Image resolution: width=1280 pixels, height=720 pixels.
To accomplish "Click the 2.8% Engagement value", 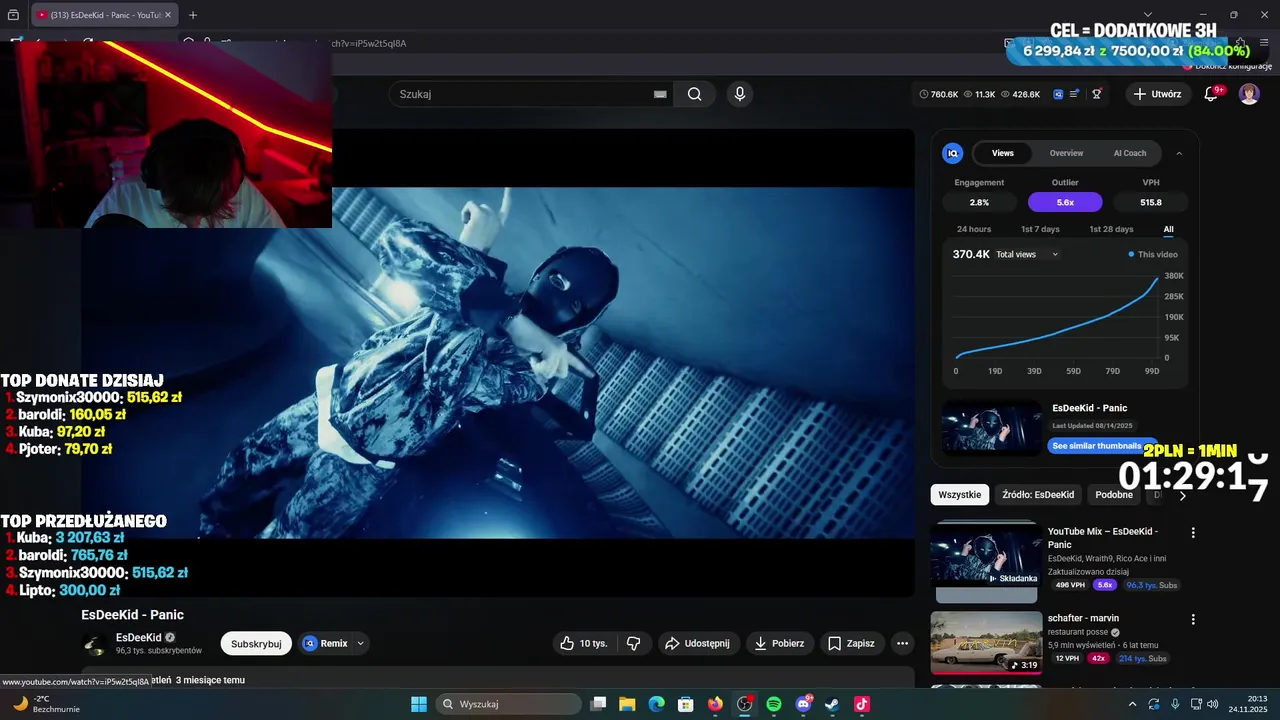I will point(979,202).
